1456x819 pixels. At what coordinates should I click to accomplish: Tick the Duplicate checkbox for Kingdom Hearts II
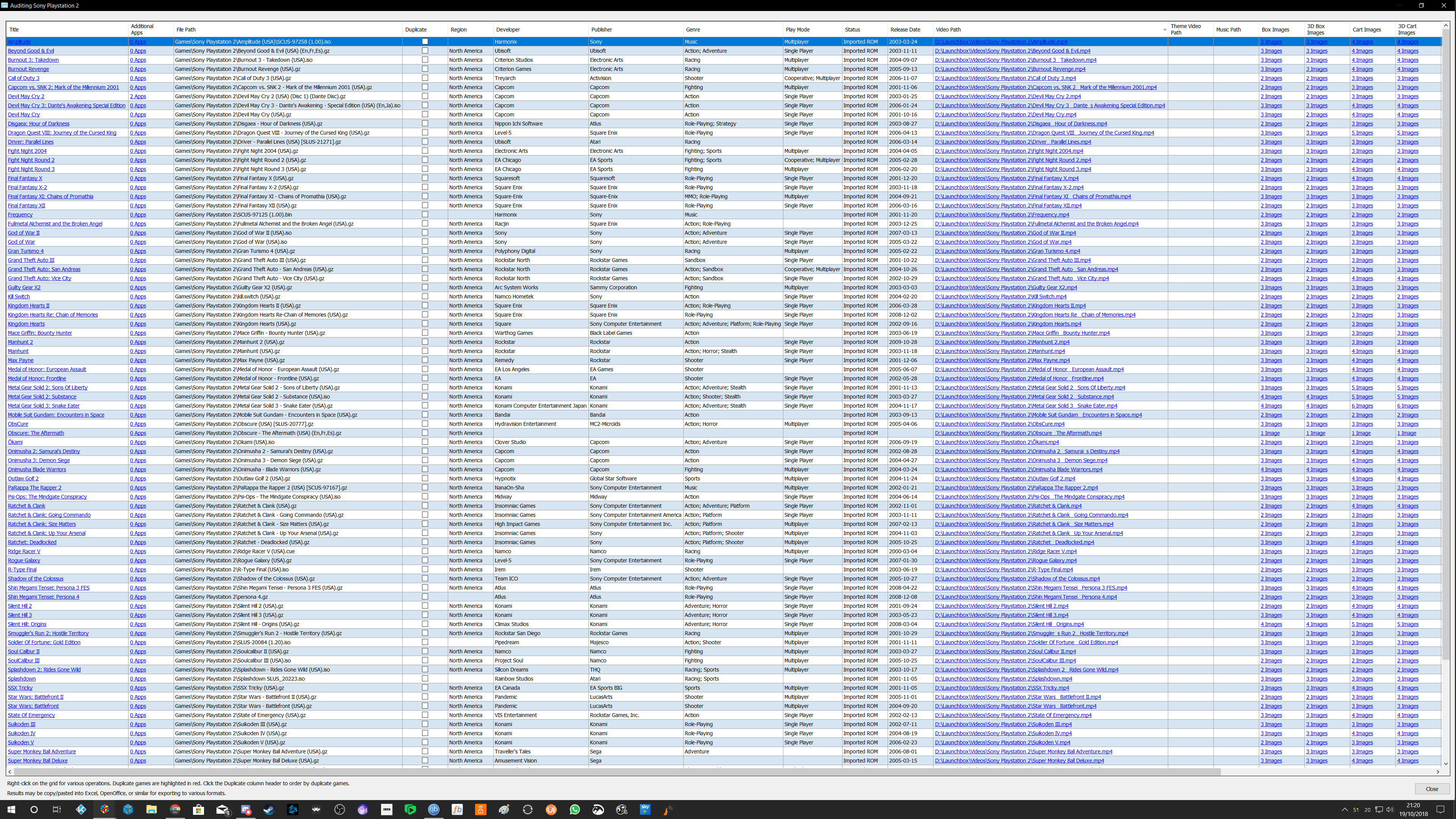[x=425, y=305]
